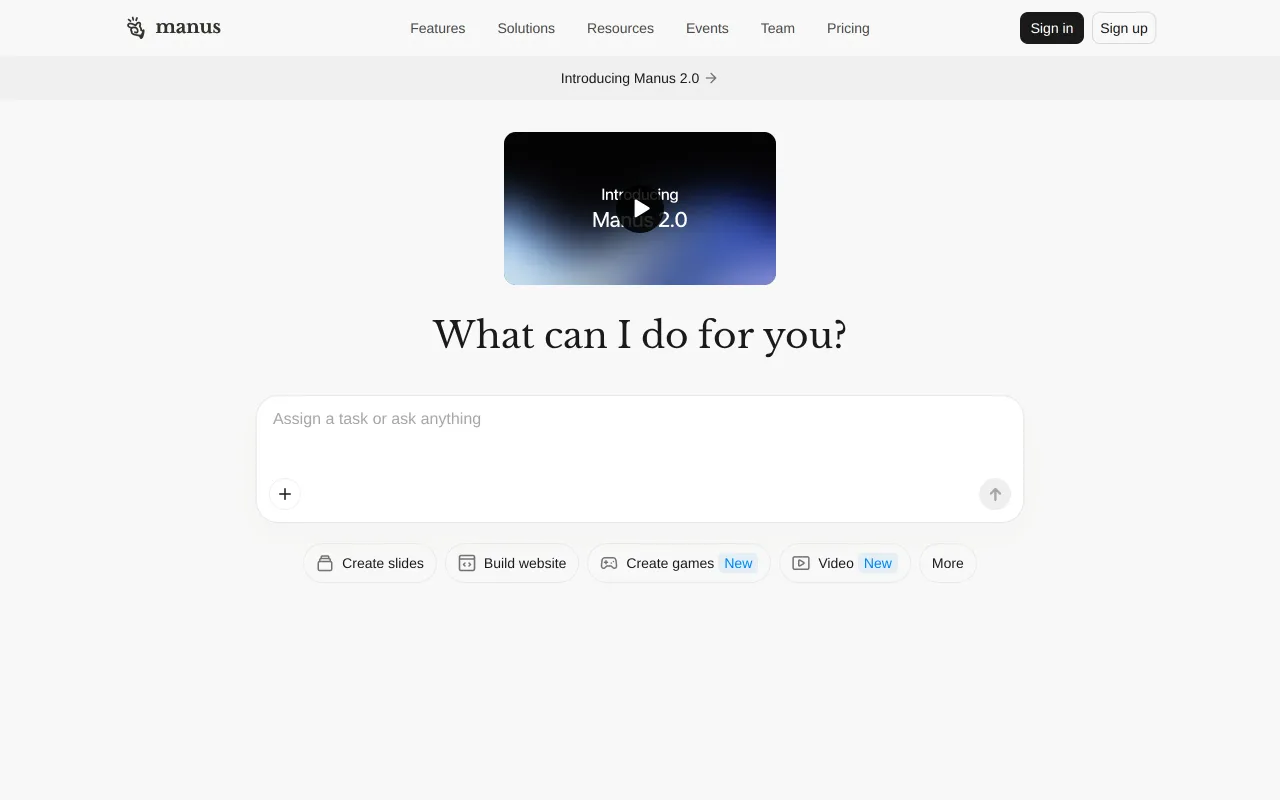
Task: Open the Introducing Manus 2.0 banner link
Action: click(640, 78)
